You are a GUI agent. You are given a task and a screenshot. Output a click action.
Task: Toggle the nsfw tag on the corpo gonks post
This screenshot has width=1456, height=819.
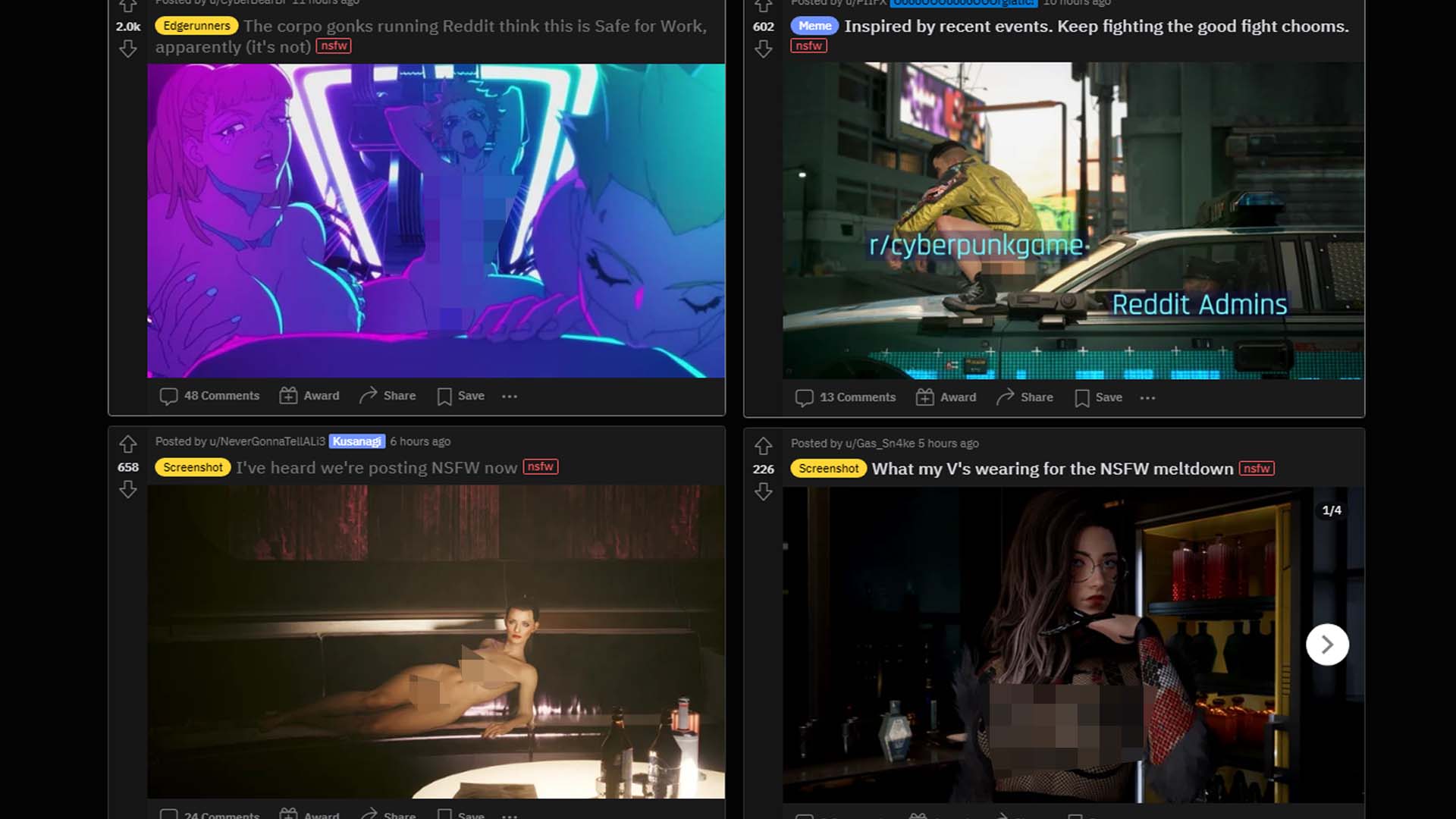point(334,45)
